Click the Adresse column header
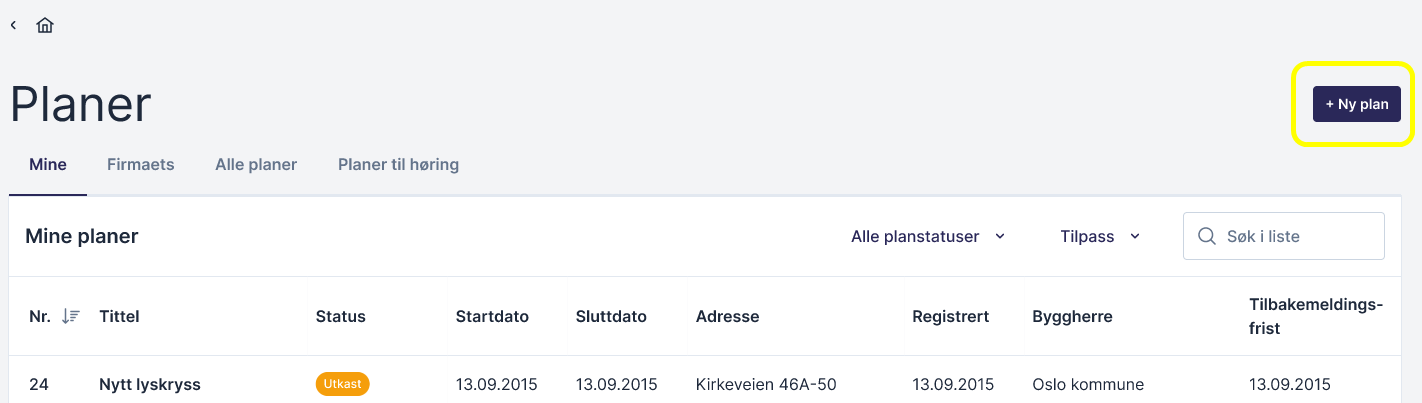This screenshot has height=403, width=1422. [727, 316]
